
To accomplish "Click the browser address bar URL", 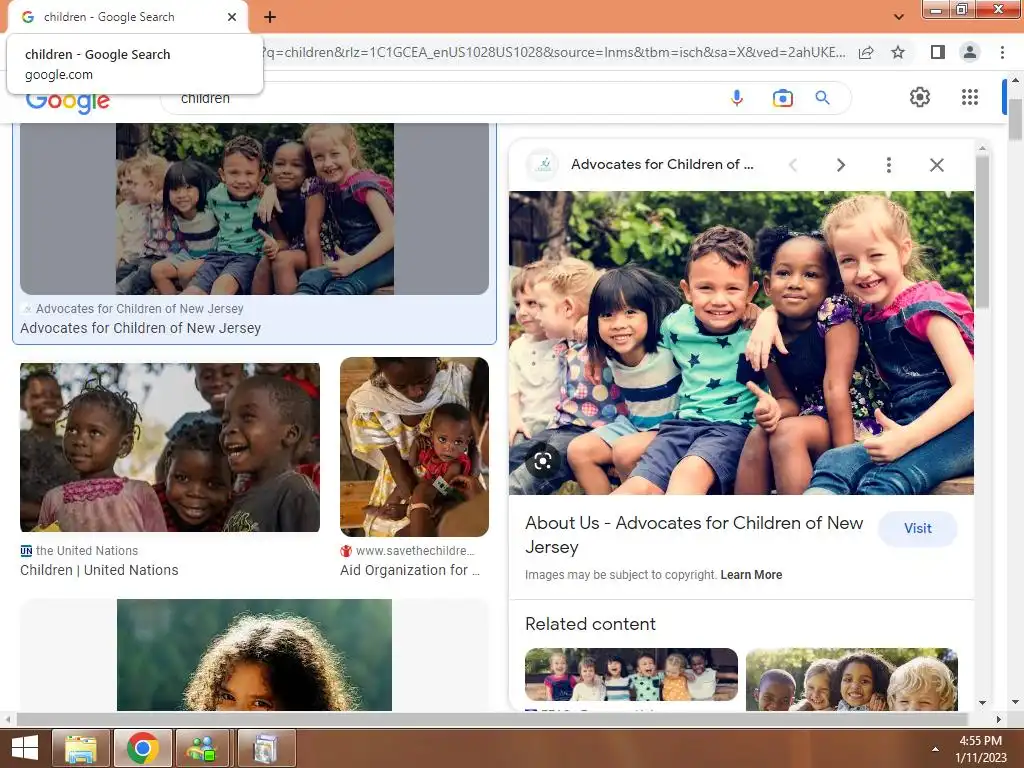I will click(x=554, y=52).
